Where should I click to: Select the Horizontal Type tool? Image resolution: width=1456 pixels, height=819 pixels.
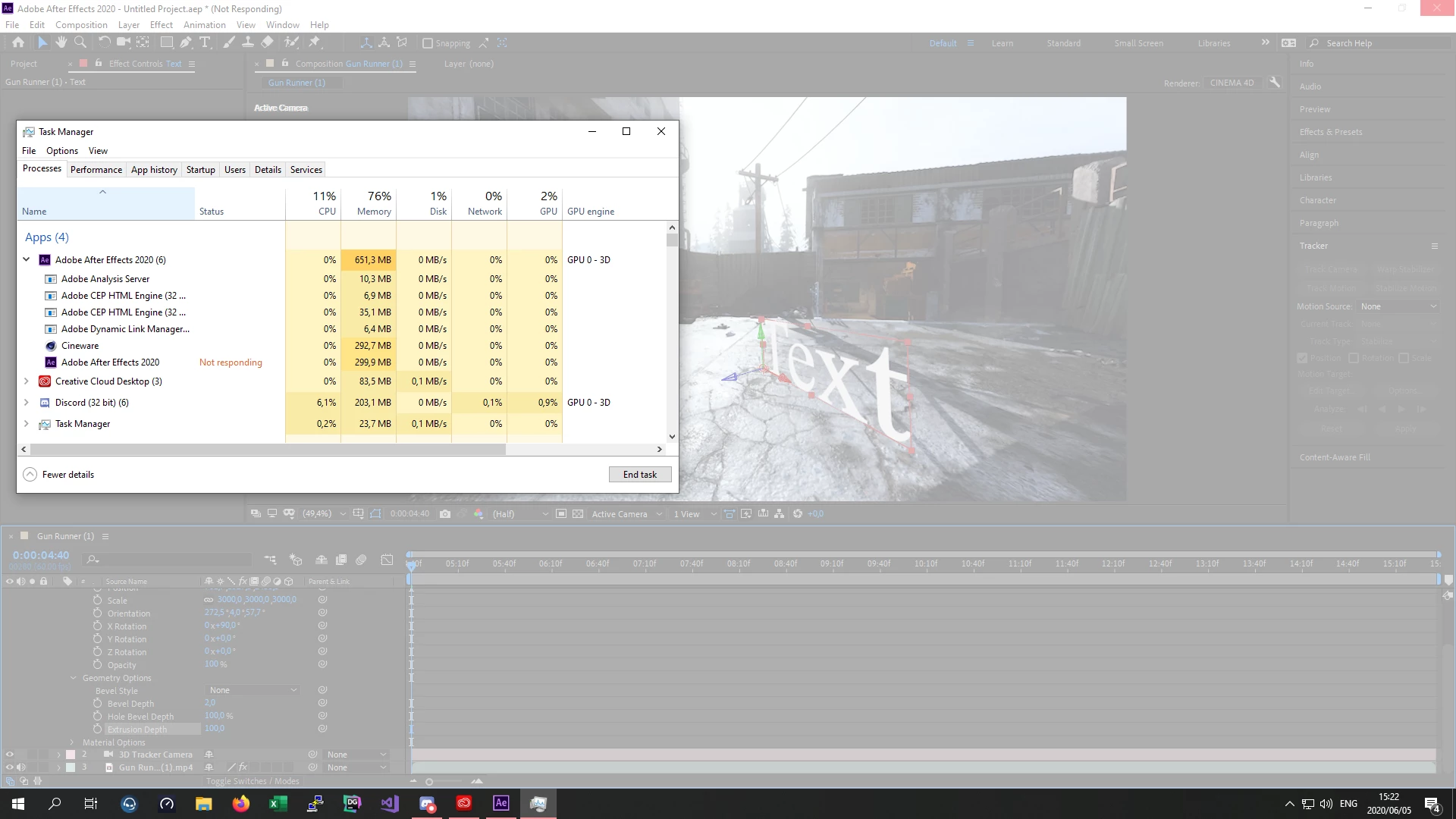[205, 42]
